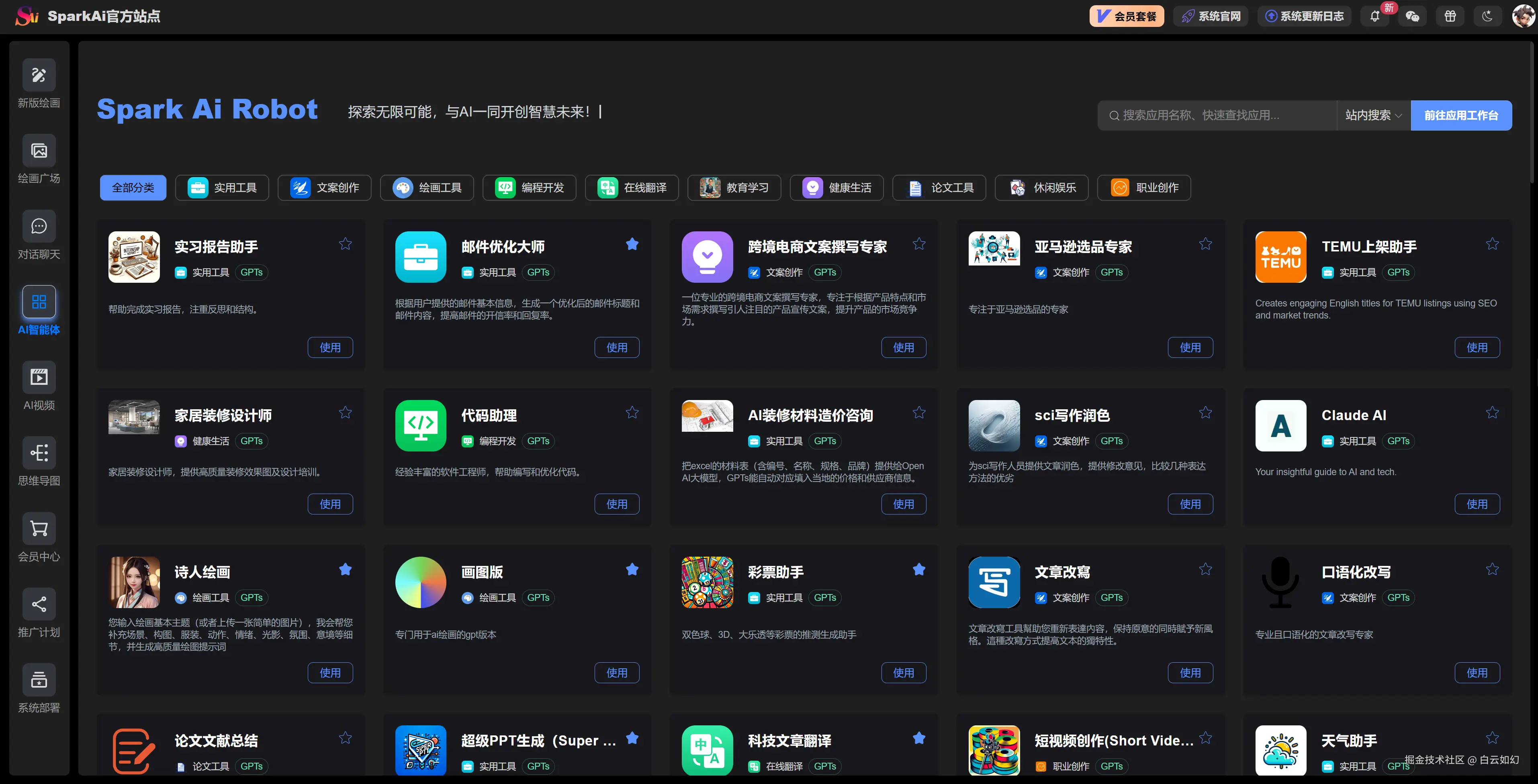This screenshot has width=1538, height=784.
Task: Favorite the 实习报告助手 card star
Action: (345, 243)
